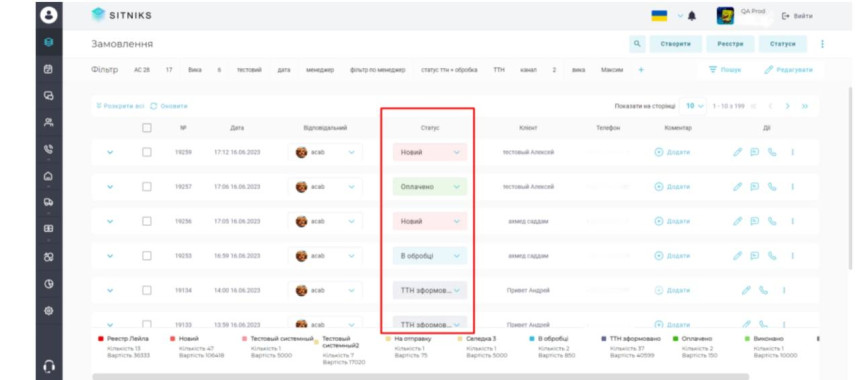Open the settings gear in sidebar
Image resolution: width=860 pixels, height=380 pixels.
click(49, 310)
